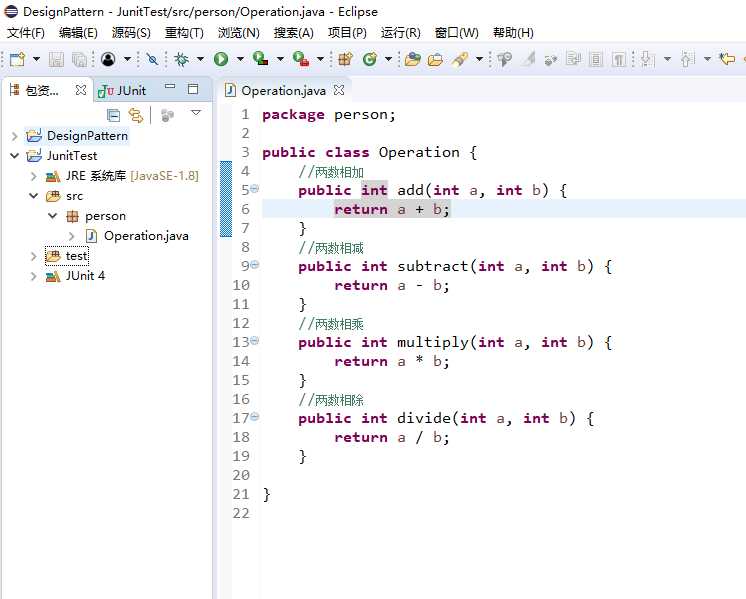This screenshot has height=599, width=746.
Task: Collapse the JunitTest project
Action: point(15,156)
